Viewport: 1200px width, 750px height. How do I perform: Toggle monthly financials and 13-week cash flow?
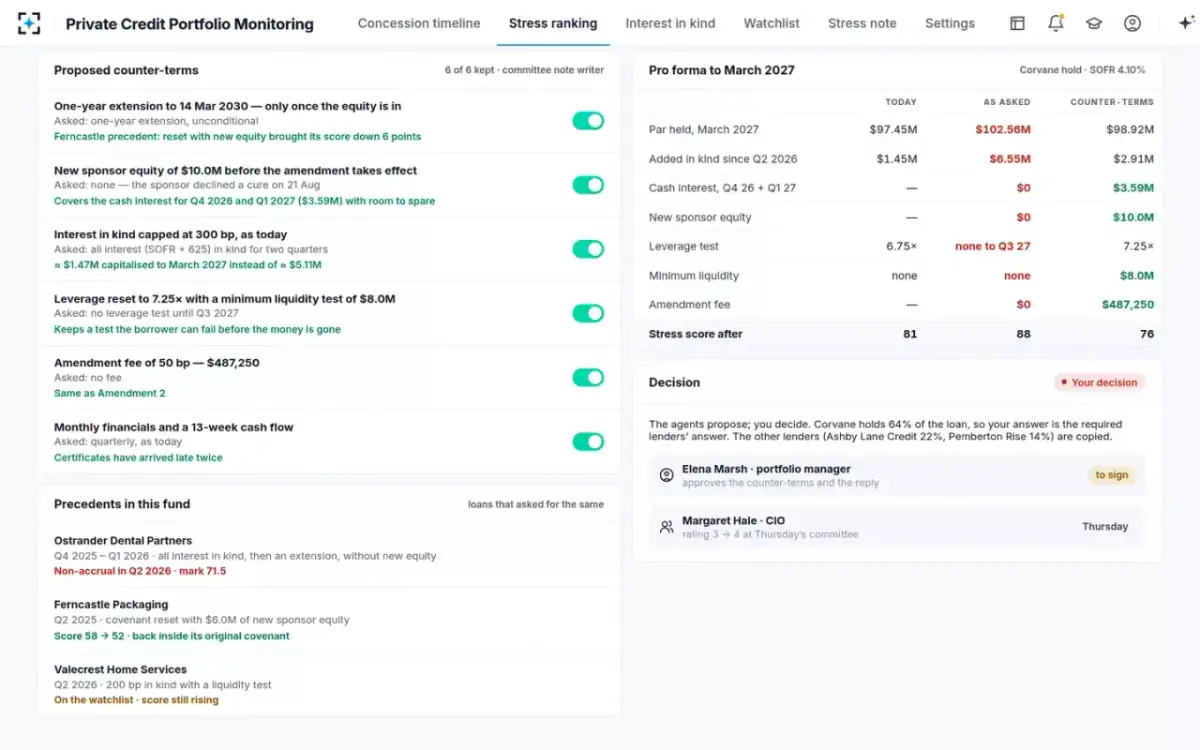click(x=588, y=441)
